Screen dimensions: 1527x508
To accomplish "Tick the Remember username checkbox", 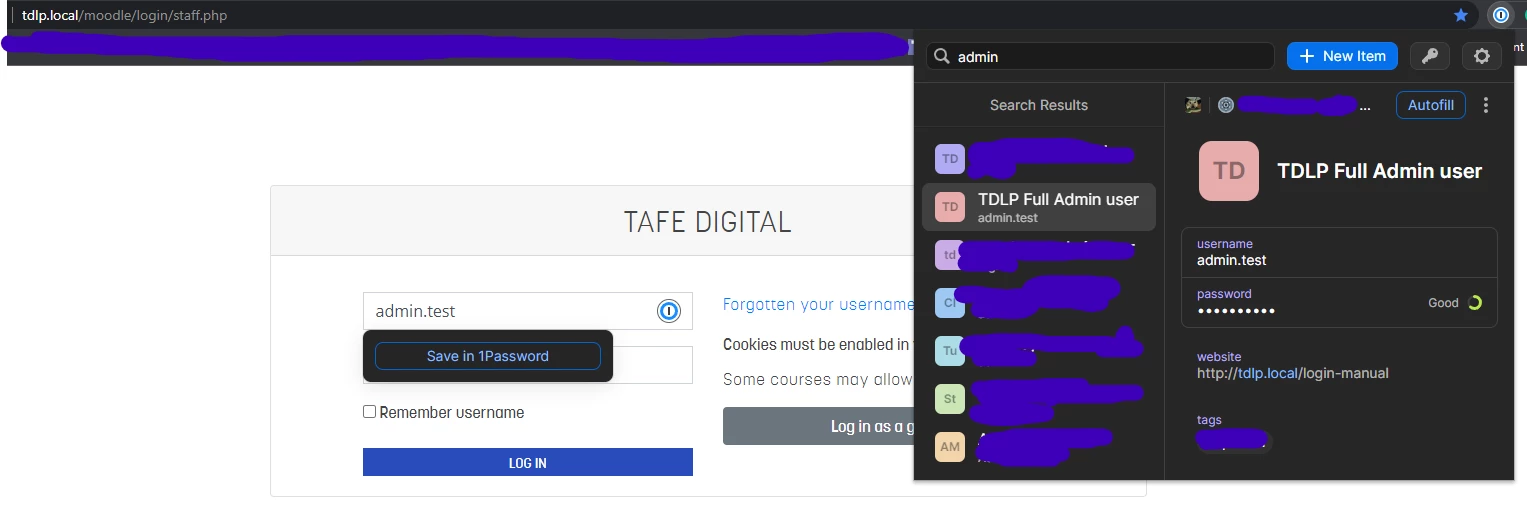I will click(369, 412).
